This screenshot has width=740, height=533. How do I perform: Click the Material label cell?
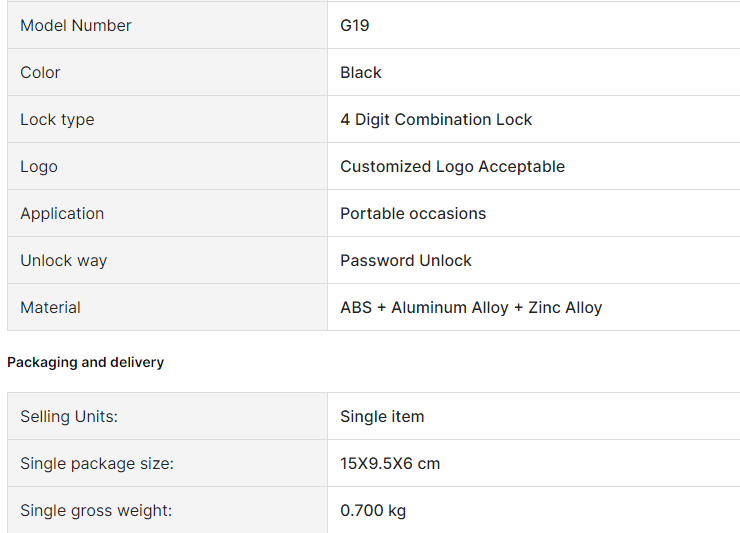168,307
